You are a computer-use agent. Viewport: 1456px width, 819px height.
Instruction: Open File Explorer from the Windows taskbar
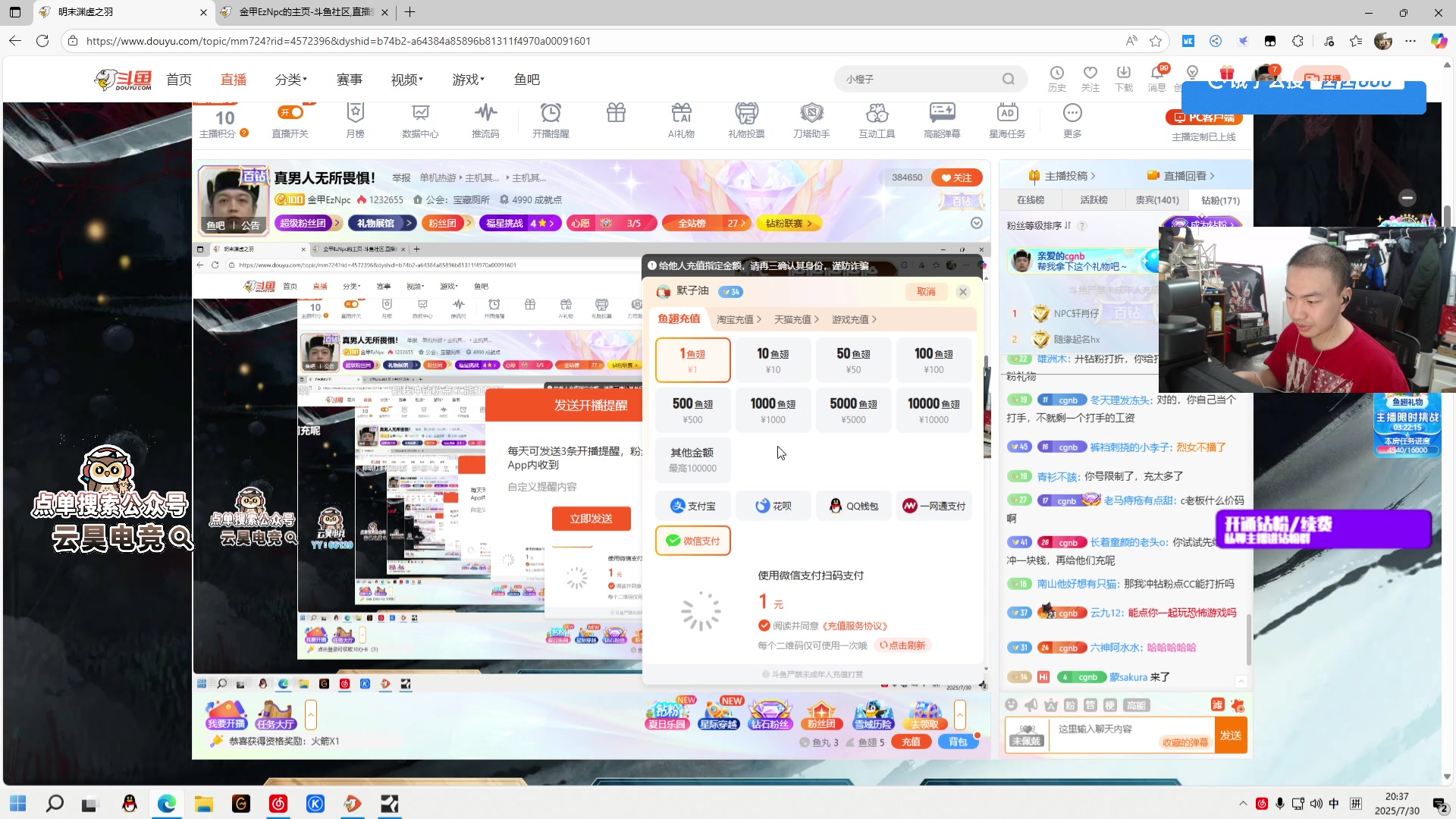click(204, 804)
